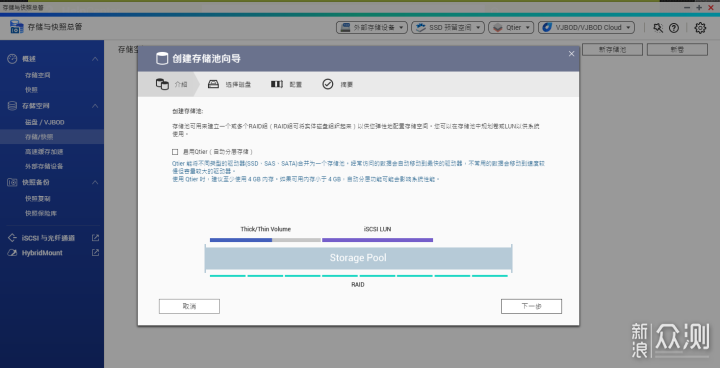Click the 下一步 next button
The image size is (720, 368).
pyautogui.click(x=531, y=306)
